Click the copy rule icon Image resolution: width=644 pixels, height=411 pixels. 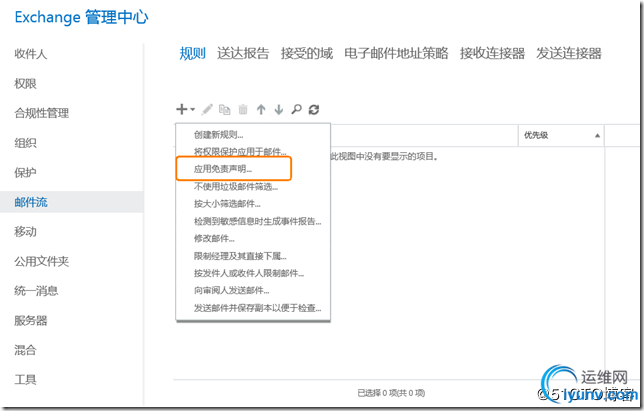[225, 109]
